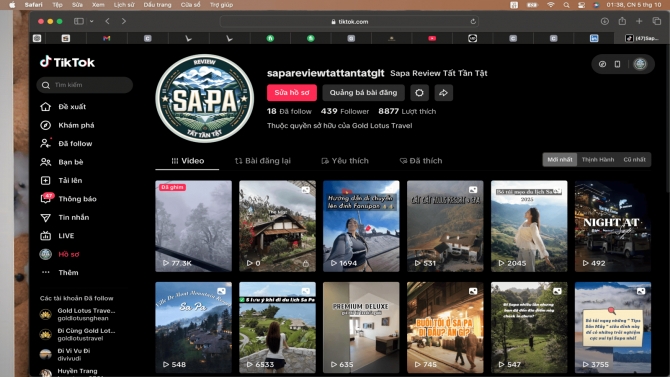Open Premium Deluxe video with 635 views

pos(361,327)
